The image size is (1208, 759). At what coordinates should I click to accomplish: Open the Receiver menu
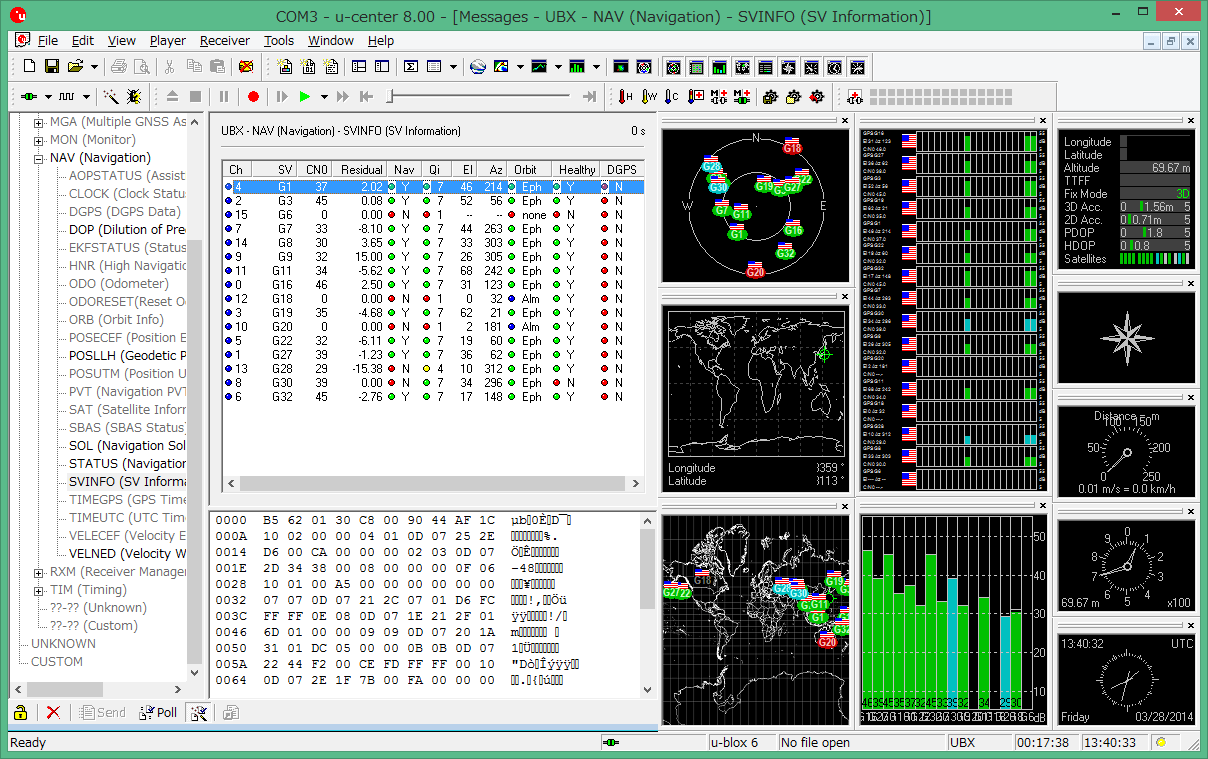tap(225, 40)
